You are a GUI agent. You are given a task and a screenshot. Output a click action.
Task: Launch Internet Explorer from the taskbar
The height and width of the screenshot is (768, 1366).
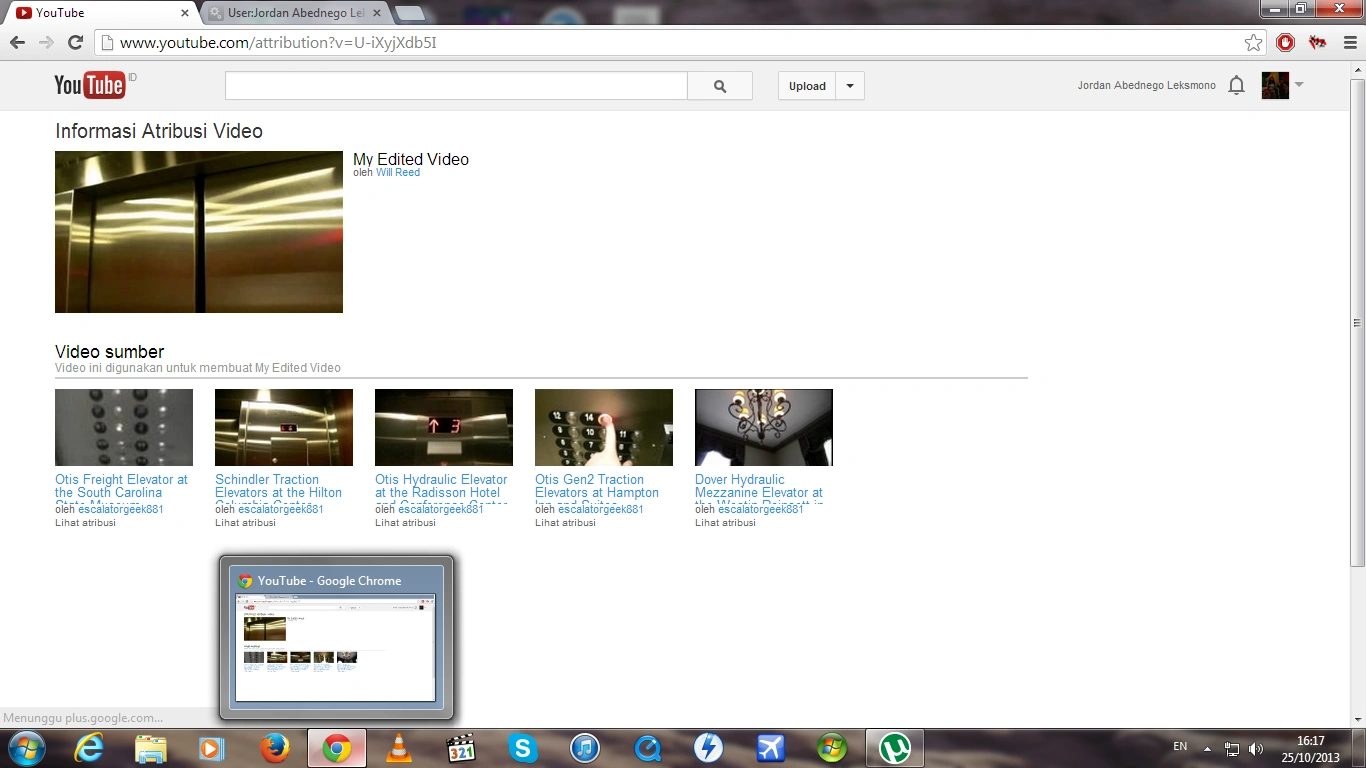point(89,748)
